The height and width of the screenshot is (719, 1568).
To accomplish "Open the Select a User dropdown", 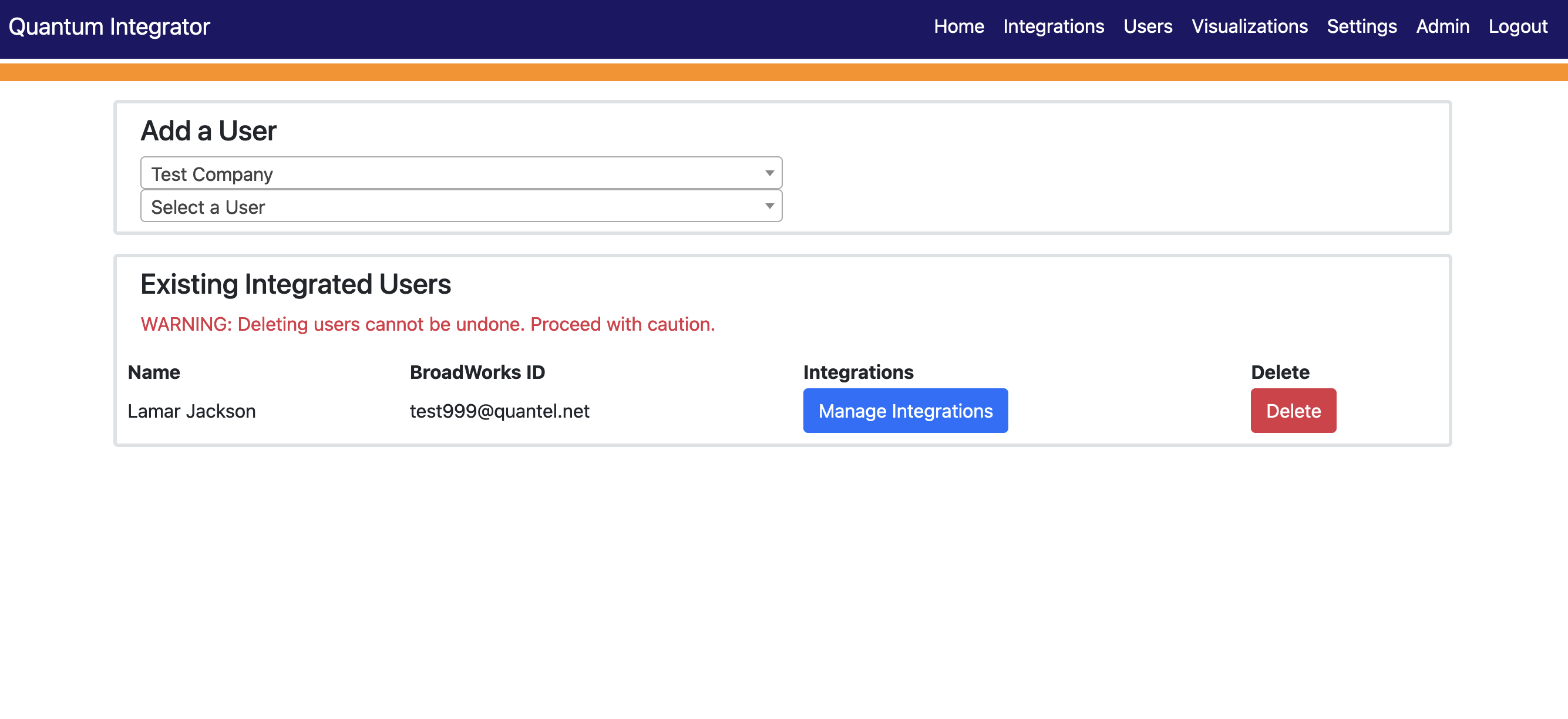I will (x=461, y=206).
